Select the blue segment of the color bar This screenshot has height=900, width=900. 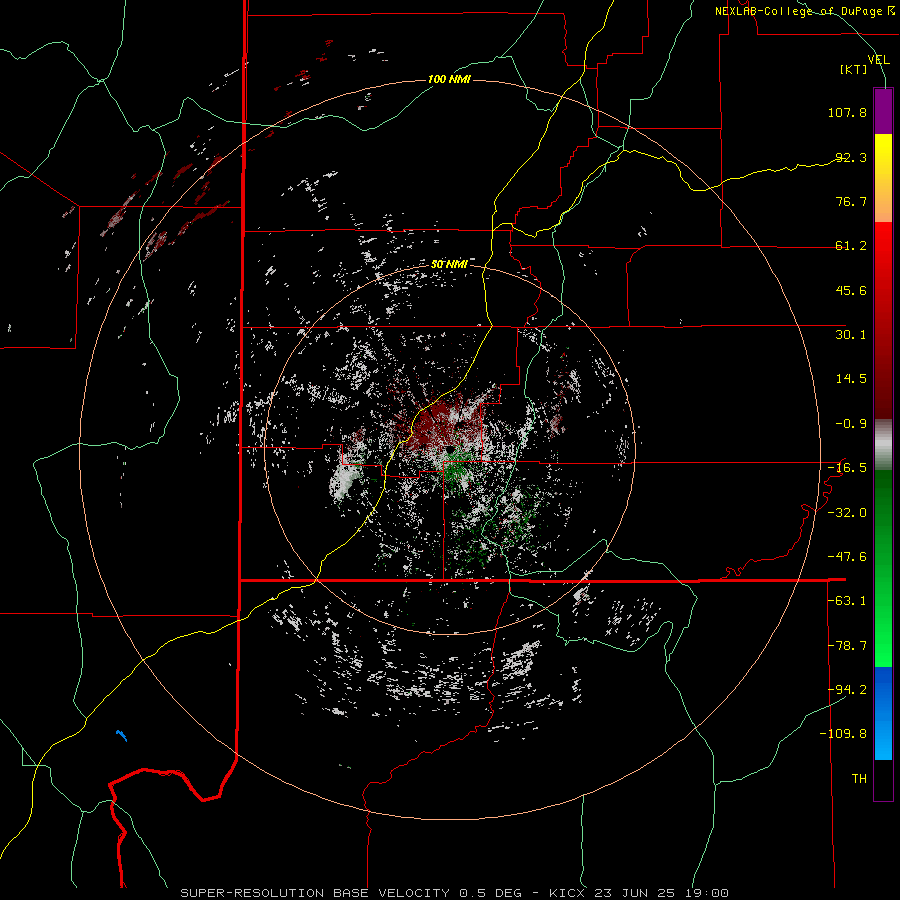pos(883,713)
